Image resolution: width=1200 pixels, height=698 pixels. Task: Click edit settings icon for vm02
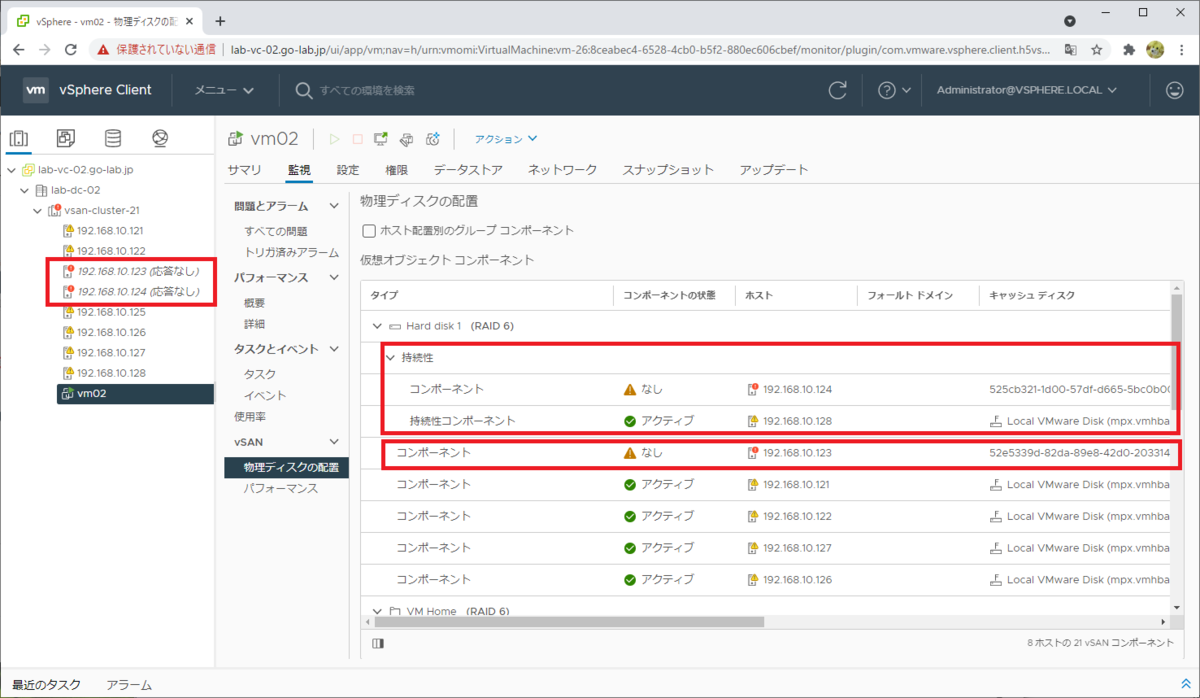406,139
